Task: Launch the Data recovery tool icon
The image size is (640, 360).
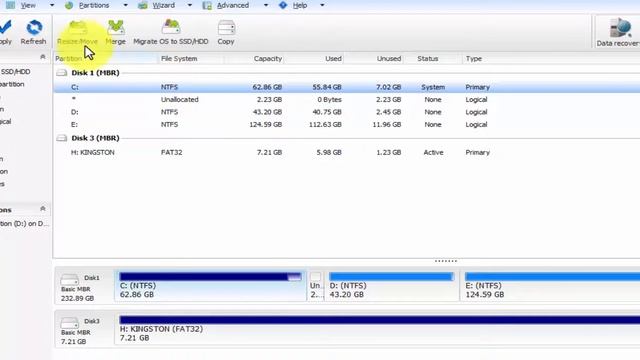Action: [x=620, y=28]
